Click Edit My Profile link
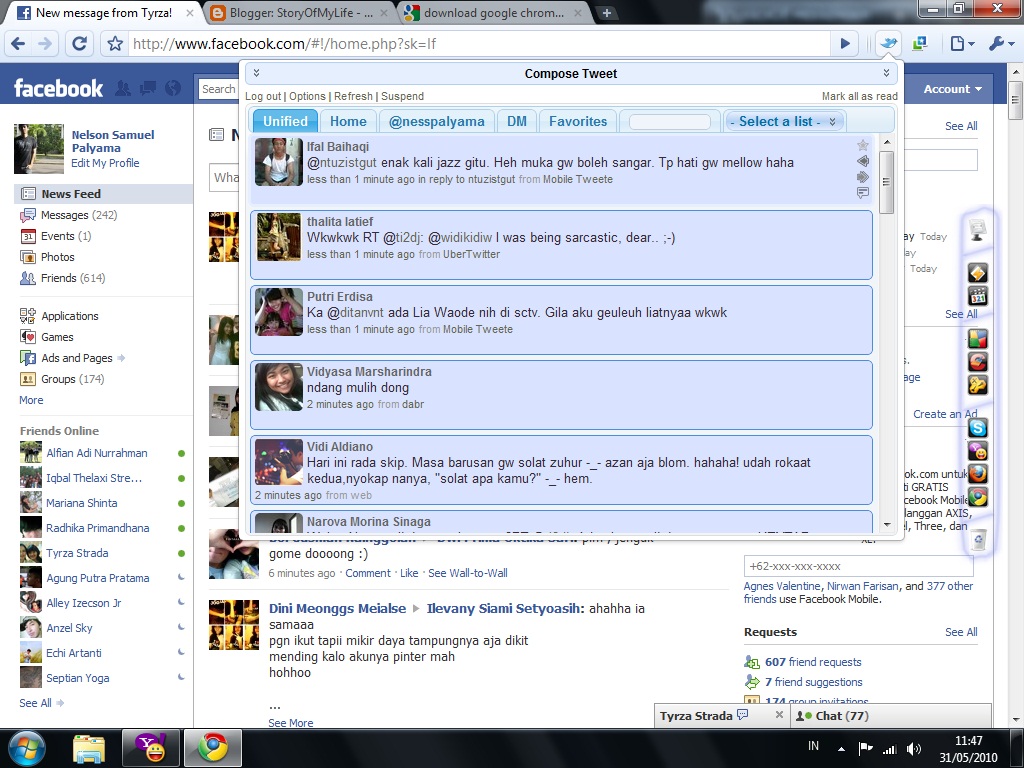 (105, 163)
